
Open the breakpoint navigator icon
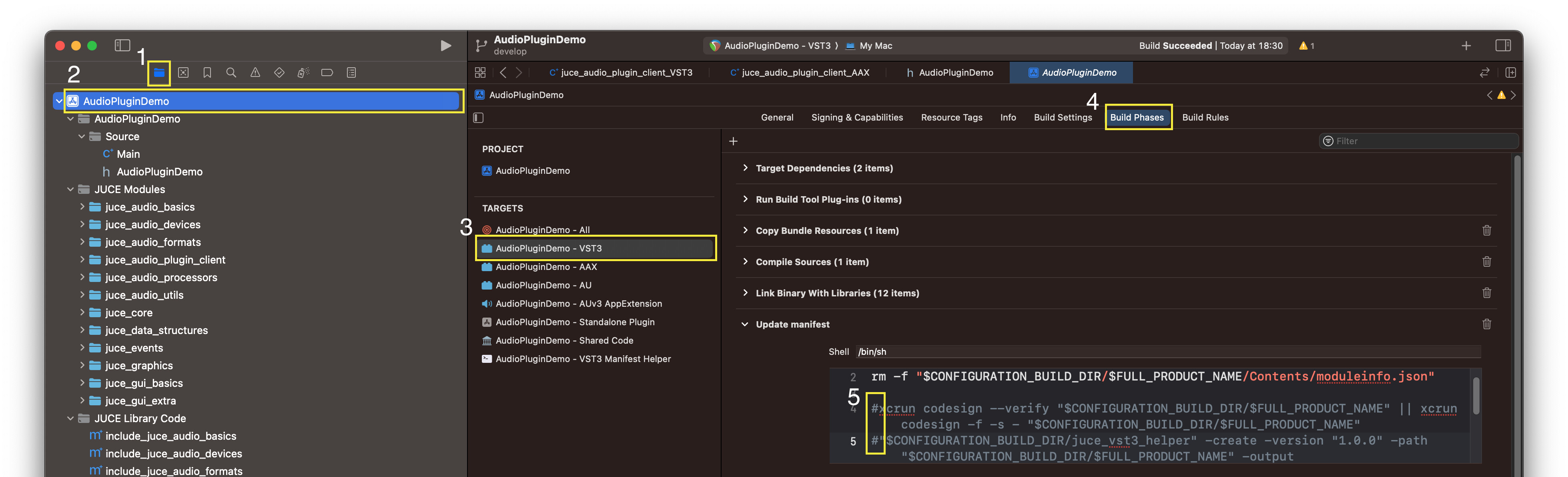[327, 72]
